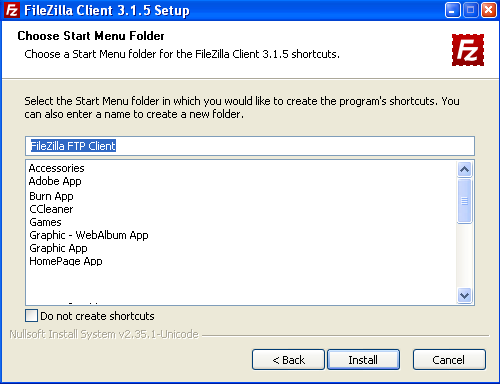This screenshot has width=500, height=384.
Task: Click the folder list scroll down arrow
Action: point(464,295)
